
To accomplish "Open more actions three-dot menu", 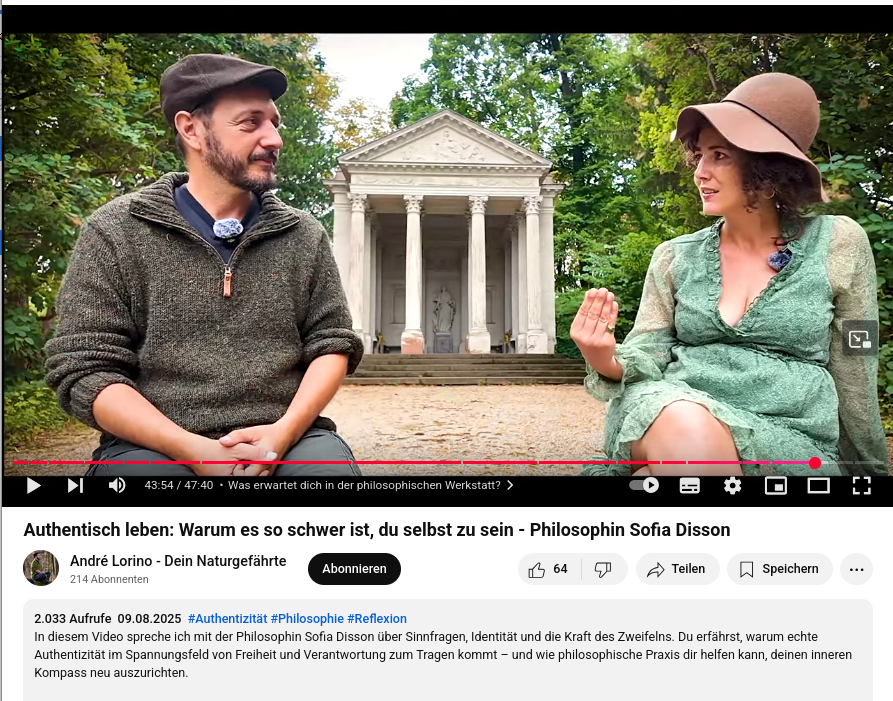I will pos(857,569).
